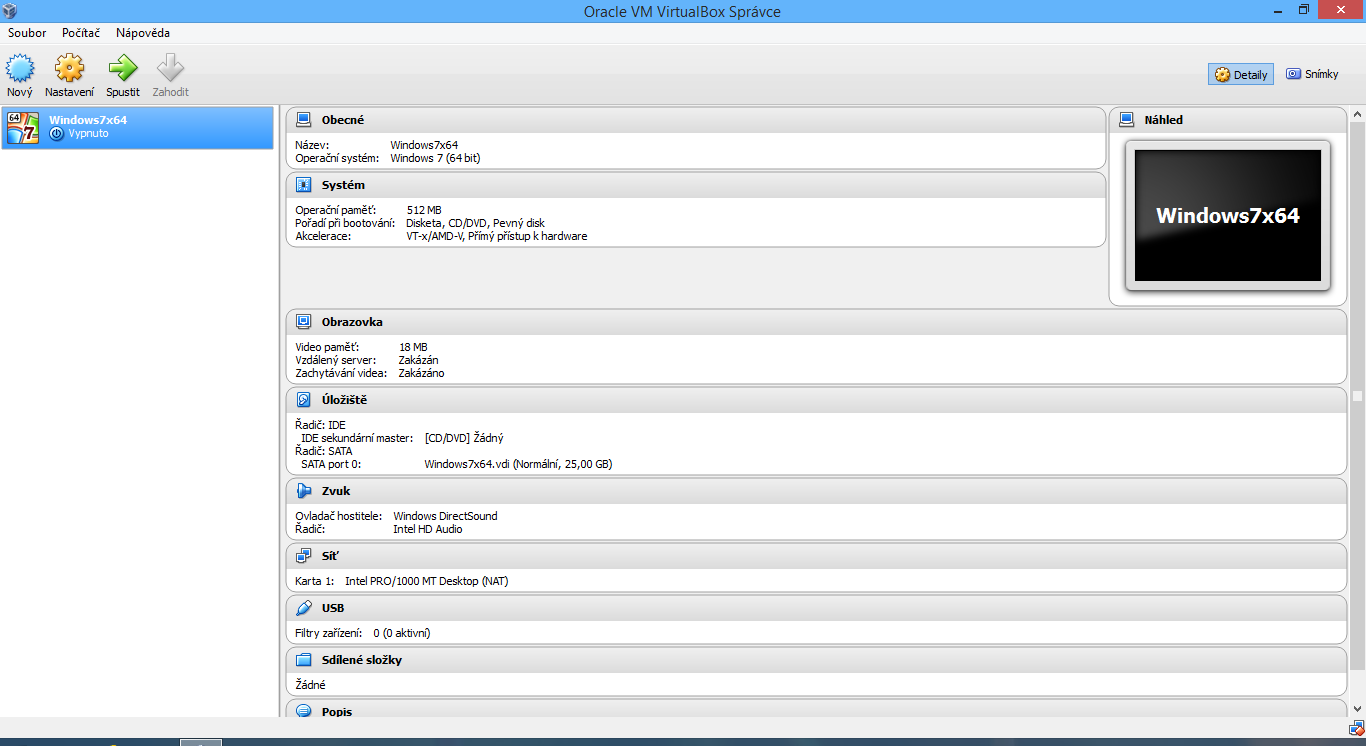Viewport: 1366px width, 746px height.
Task: Open Nastavení settings gear icon
Action: point(69,69)
